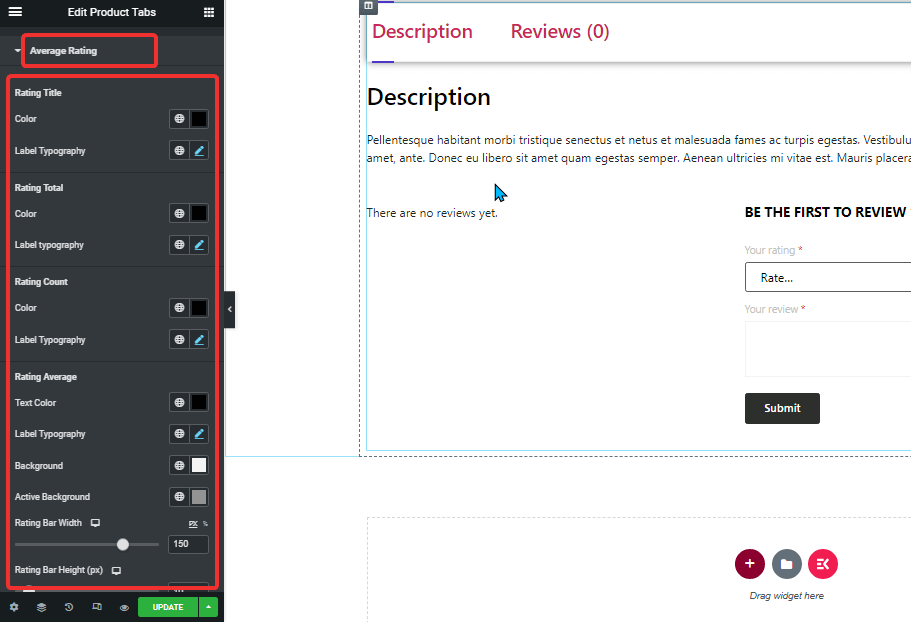Click globe icon for Rating Total Label typography
This screenshot has width=911, height=622.
(x=180, y=245)
